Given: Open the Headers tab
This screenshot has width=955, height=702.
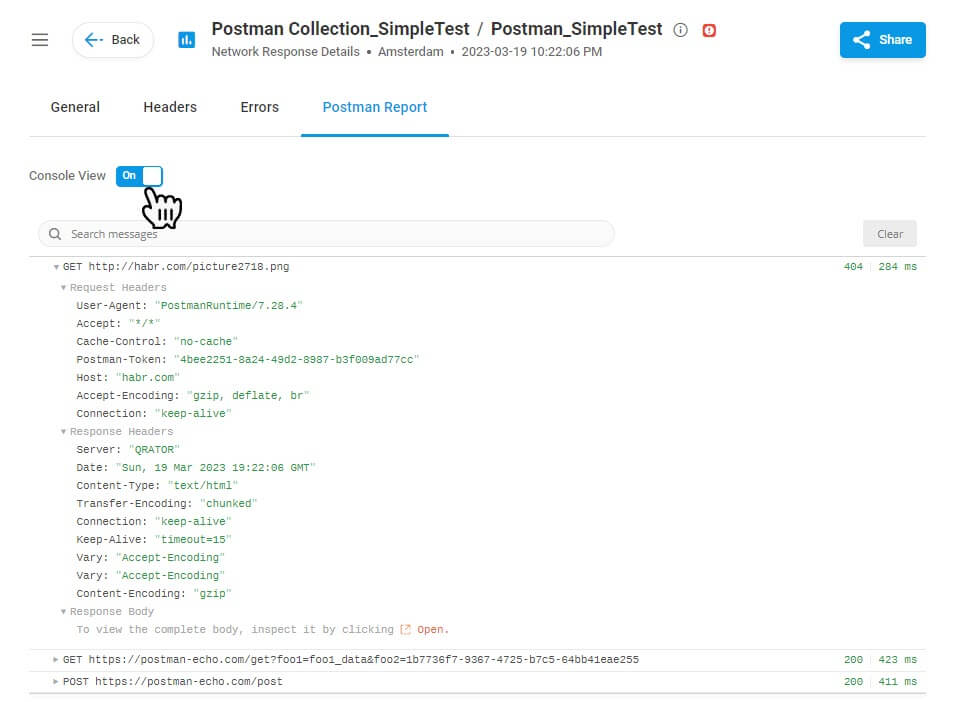Looking at the screenshot, I should (170, 107).
